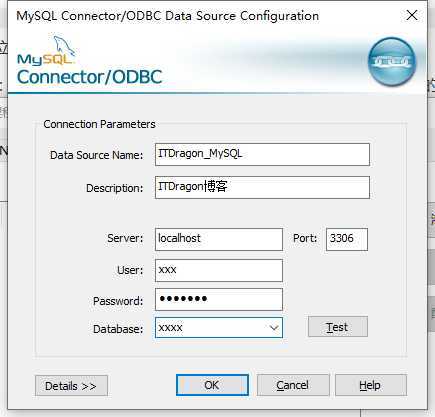Click the MySQL dolphin logo
The image size is (435, 417).
(46, 50)
